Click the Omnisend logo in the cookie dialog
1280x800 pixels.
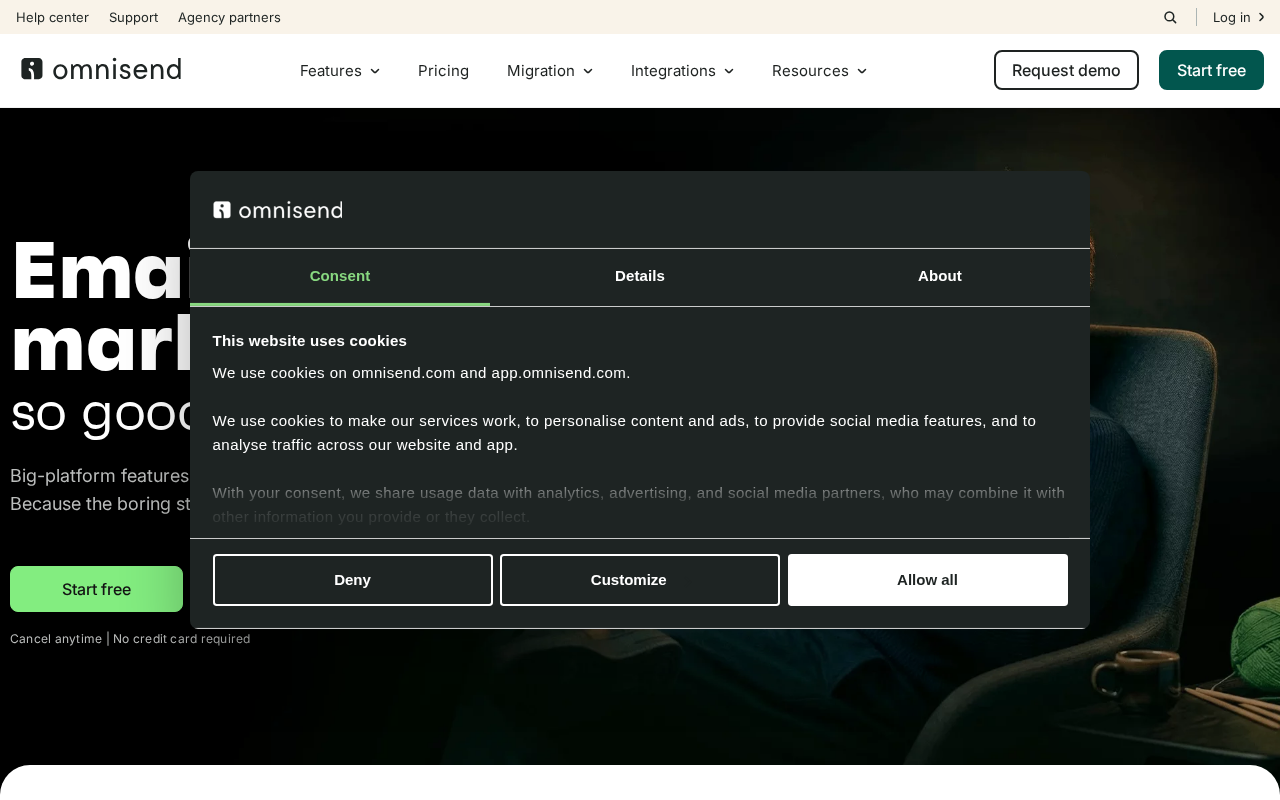278,210
